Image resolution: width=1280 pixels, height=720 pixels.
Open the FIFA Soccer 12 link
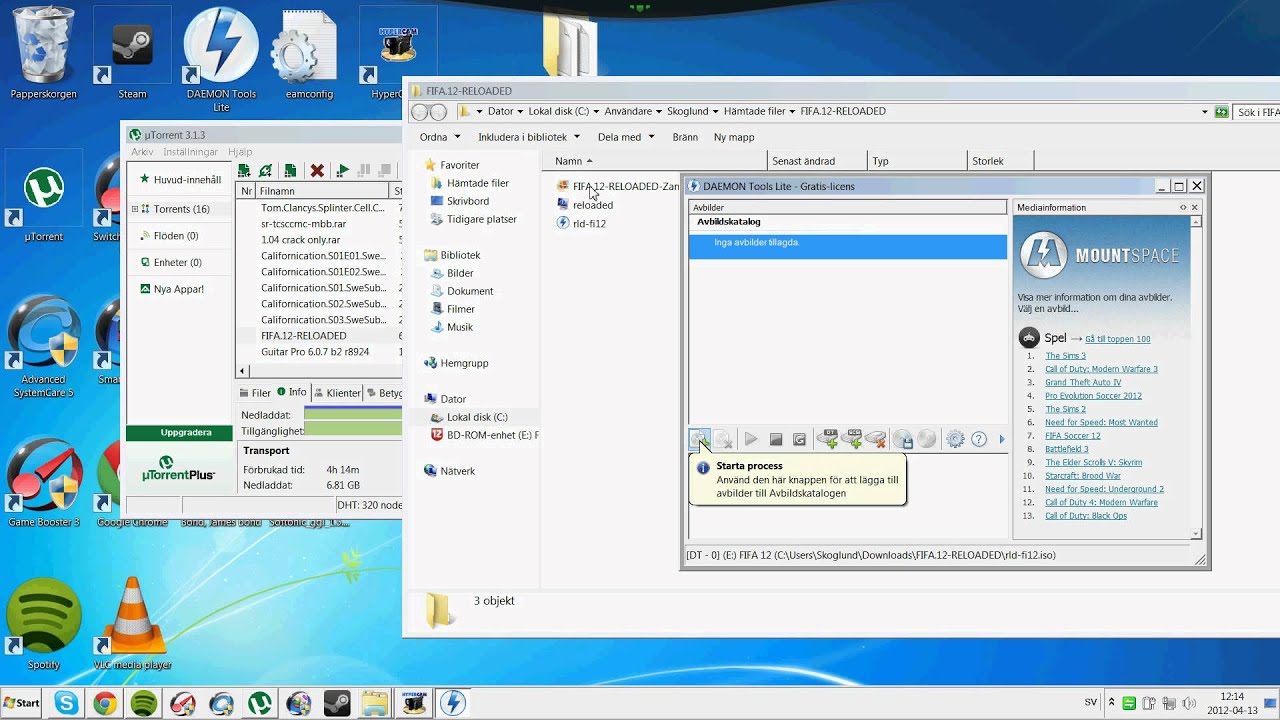point(1073,436)
